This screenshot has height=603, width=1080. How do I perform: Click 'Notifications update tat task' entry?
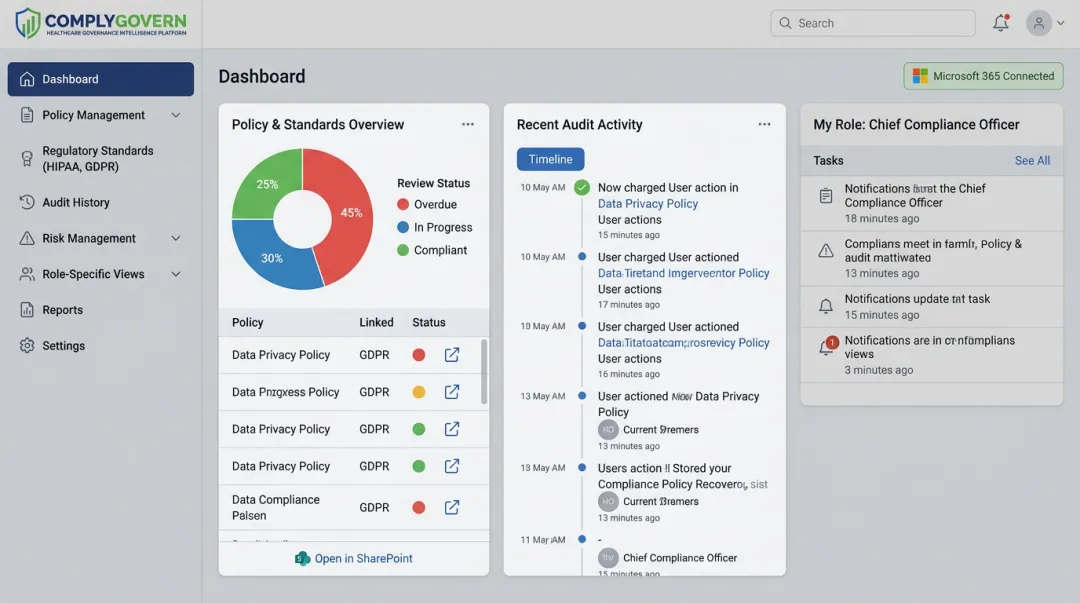click(x=931, y=307)
